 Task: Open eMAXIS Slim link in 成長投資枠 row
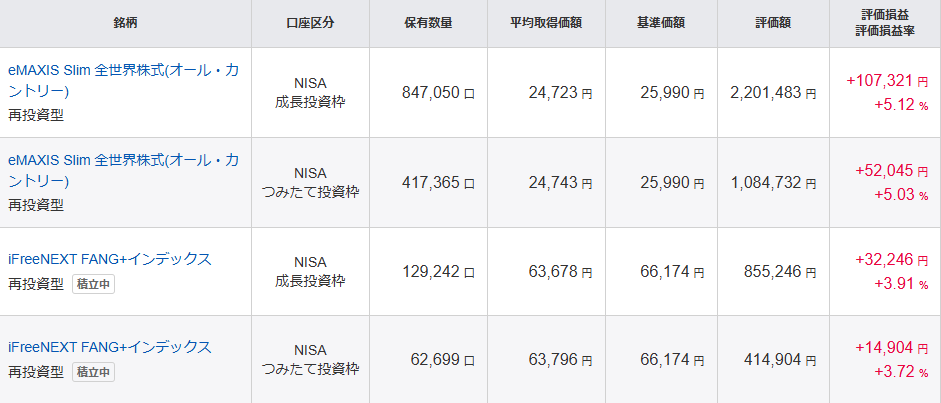pos(124,81)
